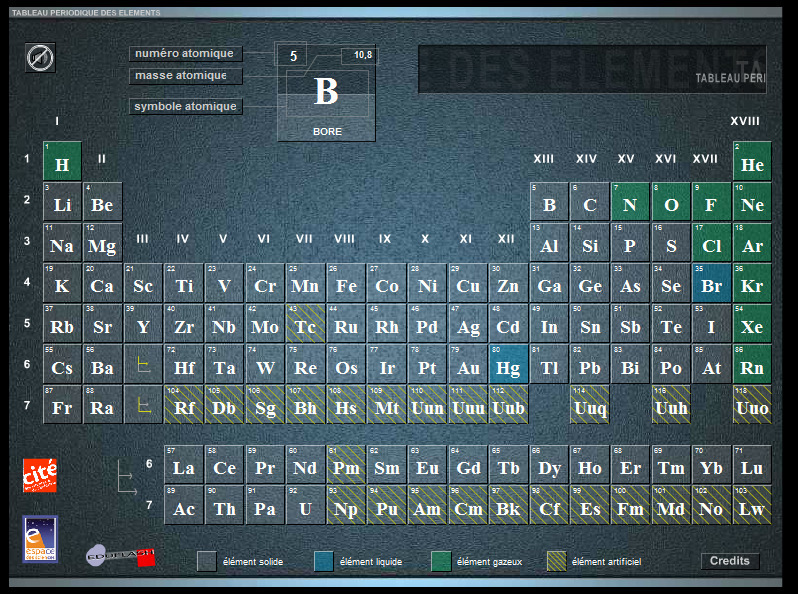Open the Credits button

point(729,561)
